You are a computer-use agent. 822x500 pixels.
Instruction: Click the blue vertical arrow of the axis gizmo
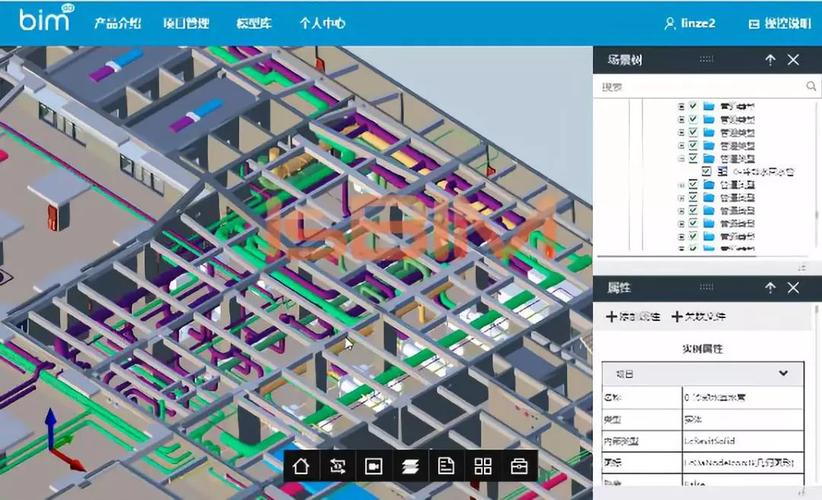50,427
